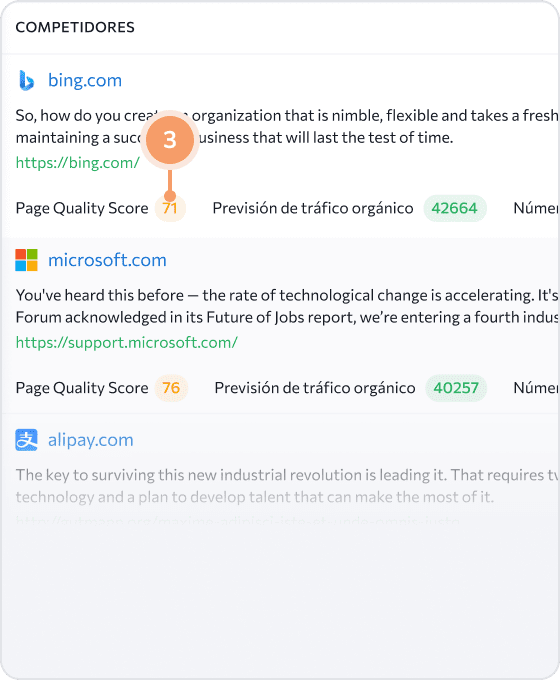
Task: Click the microsoft.com description snippet
Action: click(x=287, y=307)
